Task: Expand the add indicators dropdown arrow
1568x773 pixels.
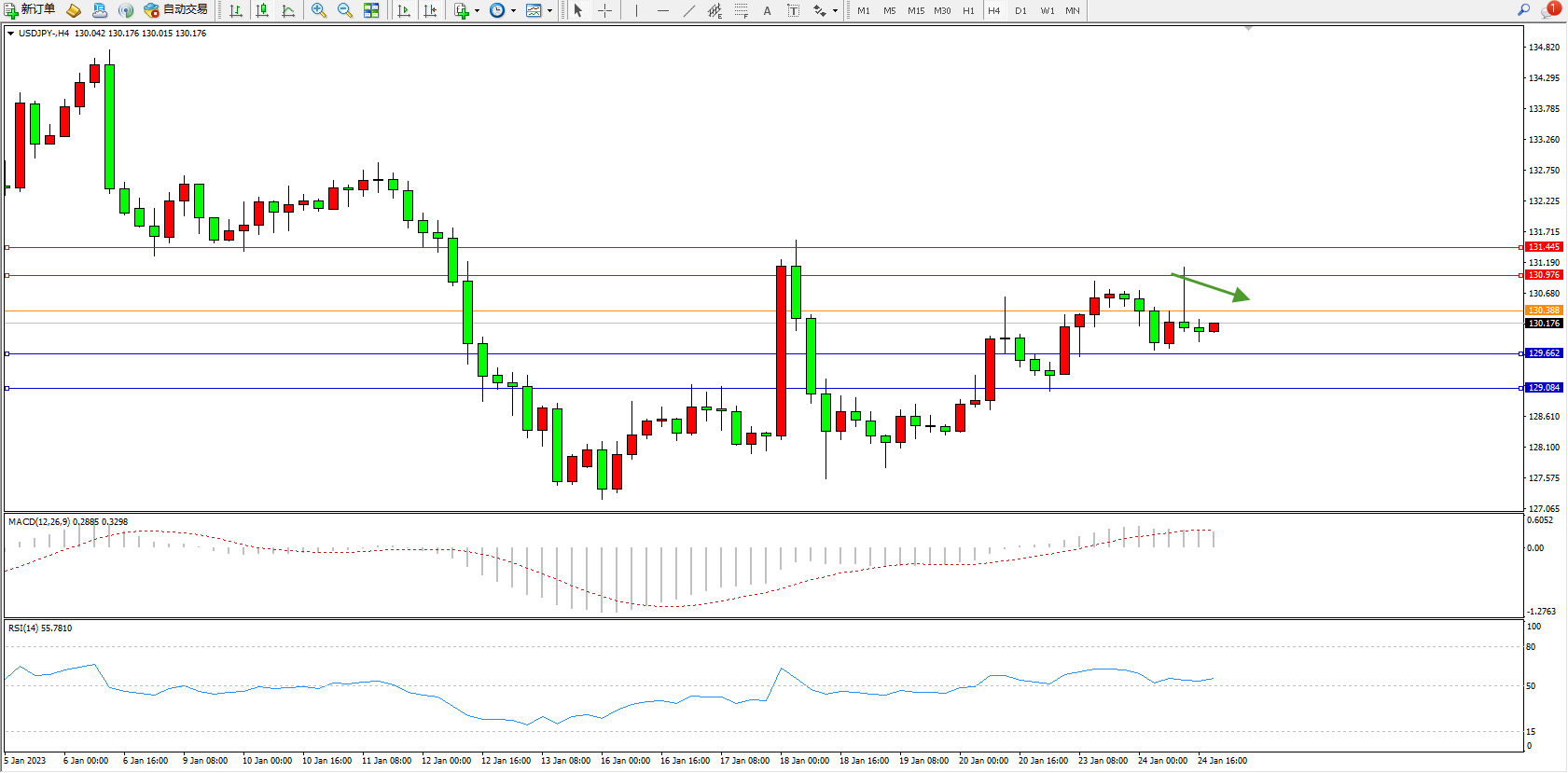Action: pos(477,11)
